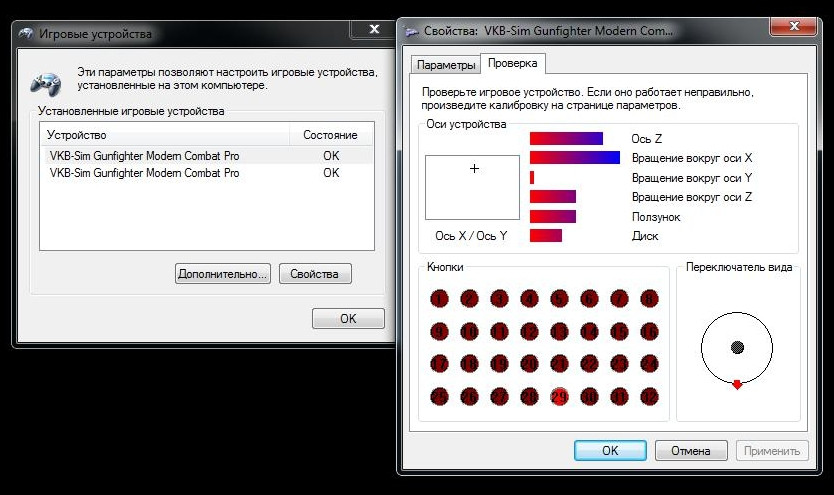The width and height of the screenshot is (834, 495).
Task: Click button indicator 9 in Кнопки
Action: coord(439,332)
